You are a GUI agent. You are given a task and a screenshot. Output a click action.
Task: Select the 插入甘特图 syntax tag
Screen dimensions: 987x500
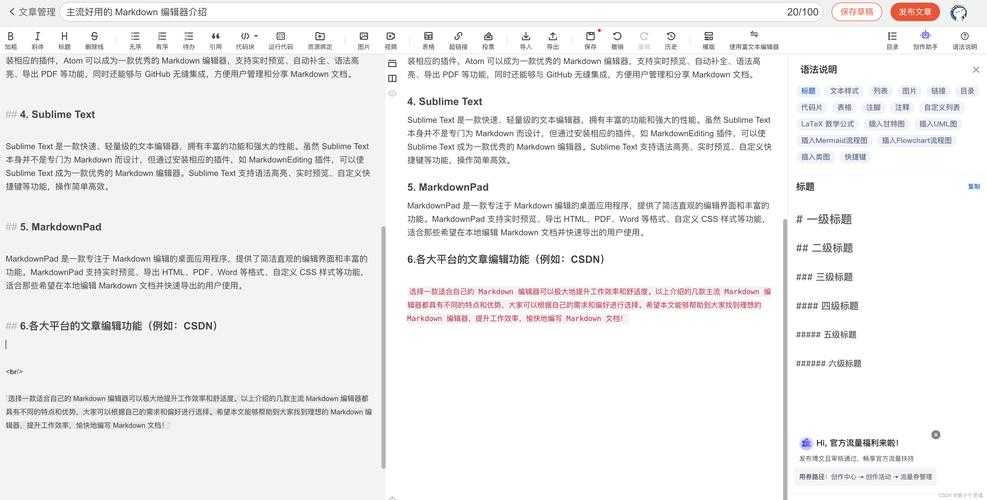click(x=887, y=124)
